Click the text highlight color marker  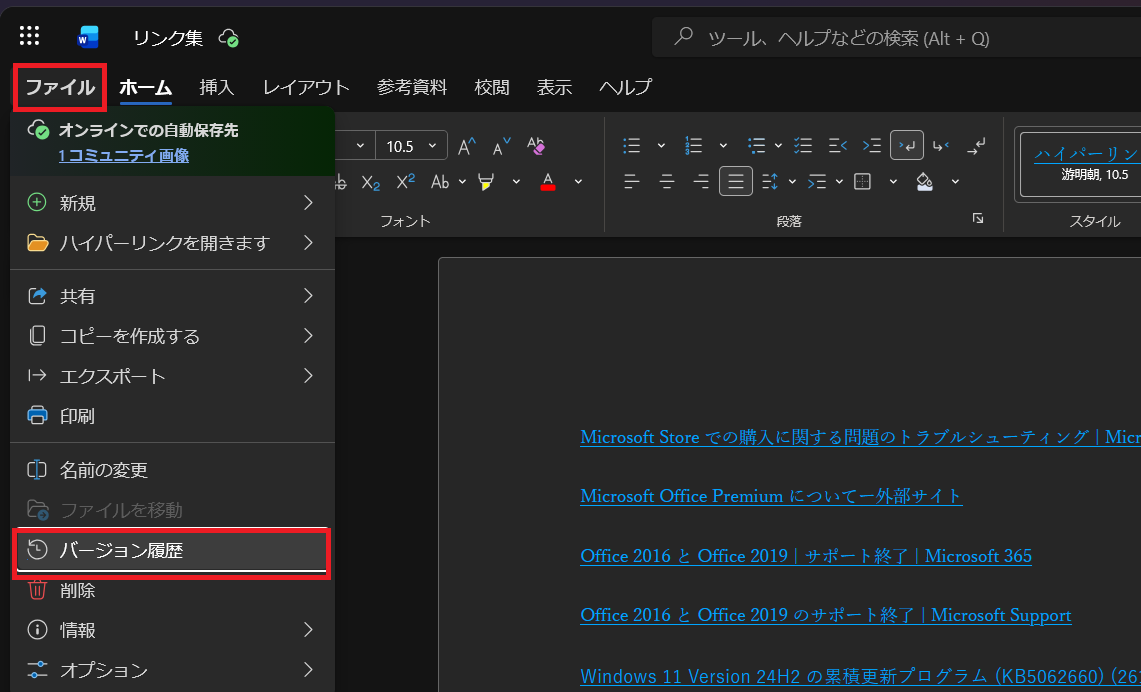486,181
